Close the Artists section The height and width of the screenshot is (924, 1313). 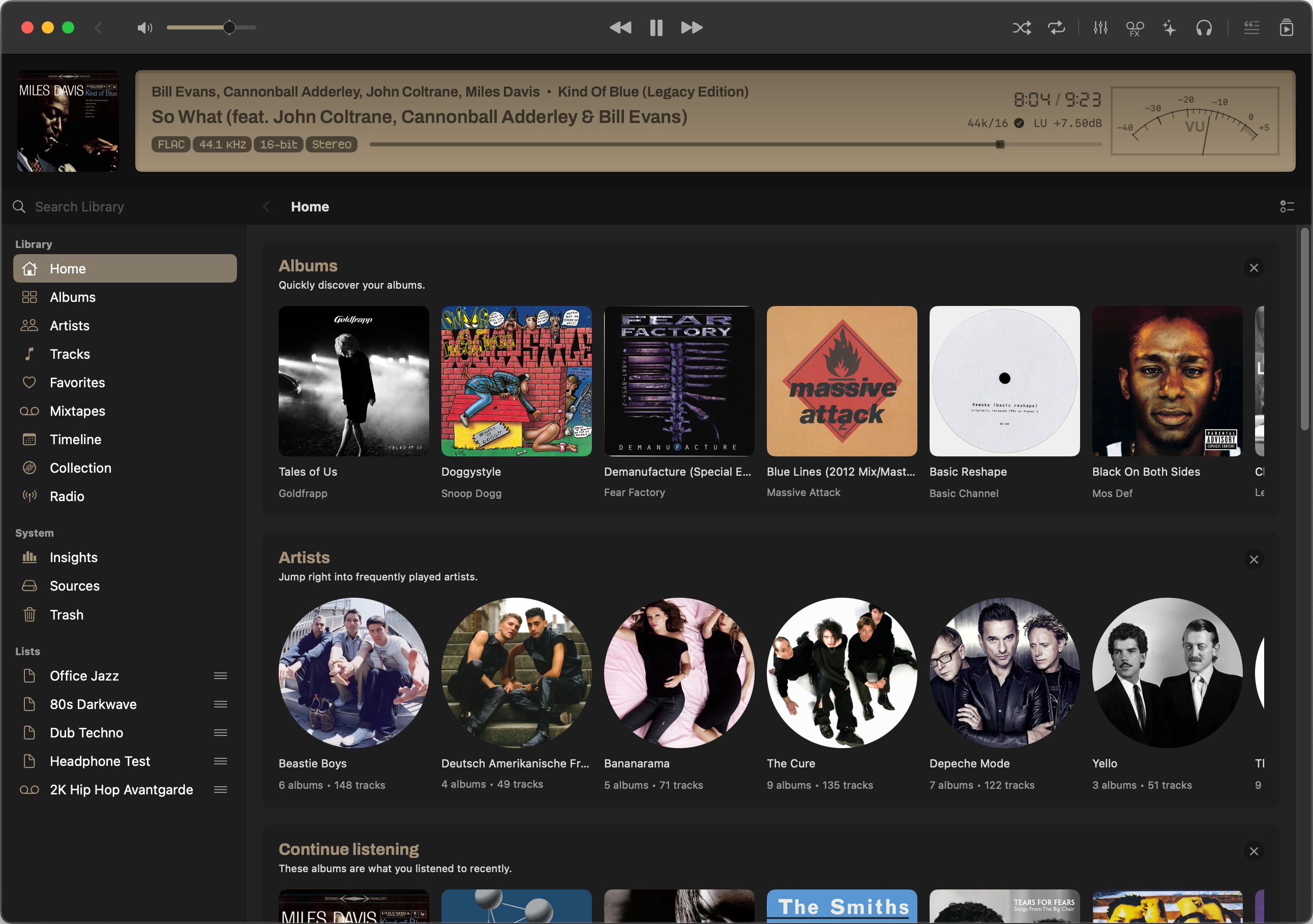(x=1254, y=560)
